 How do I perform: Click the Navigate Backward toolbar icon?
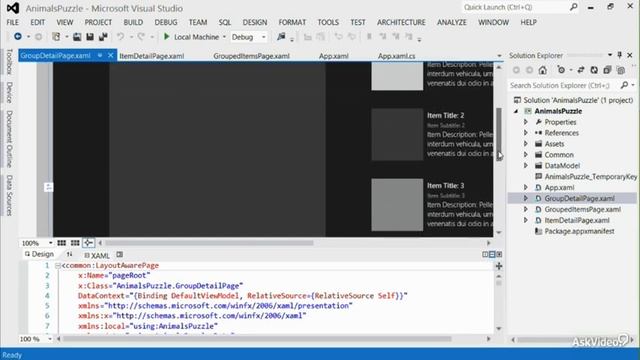[18, 37]
